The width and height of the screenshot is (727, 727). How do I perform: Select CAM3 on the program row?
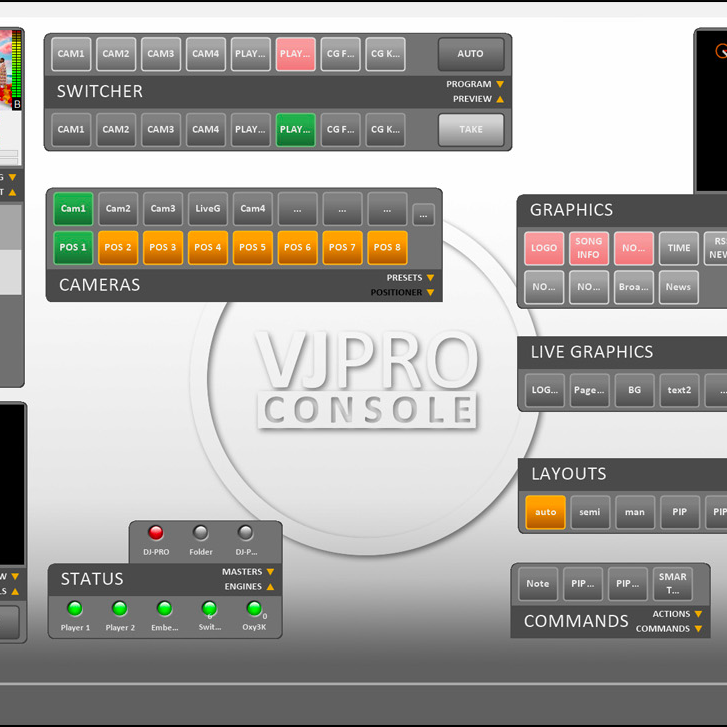coord(161,54)
